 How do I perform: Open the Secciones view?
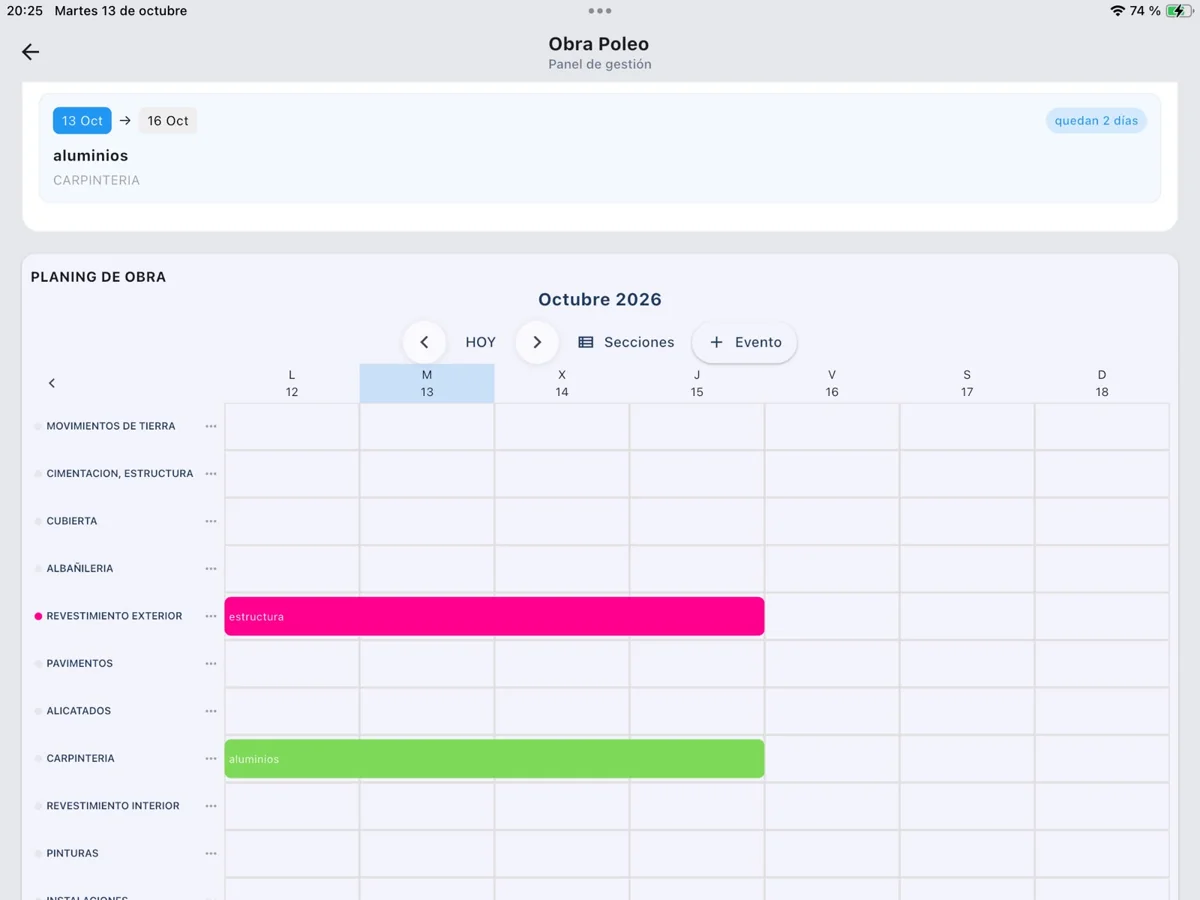coord(627,342)
